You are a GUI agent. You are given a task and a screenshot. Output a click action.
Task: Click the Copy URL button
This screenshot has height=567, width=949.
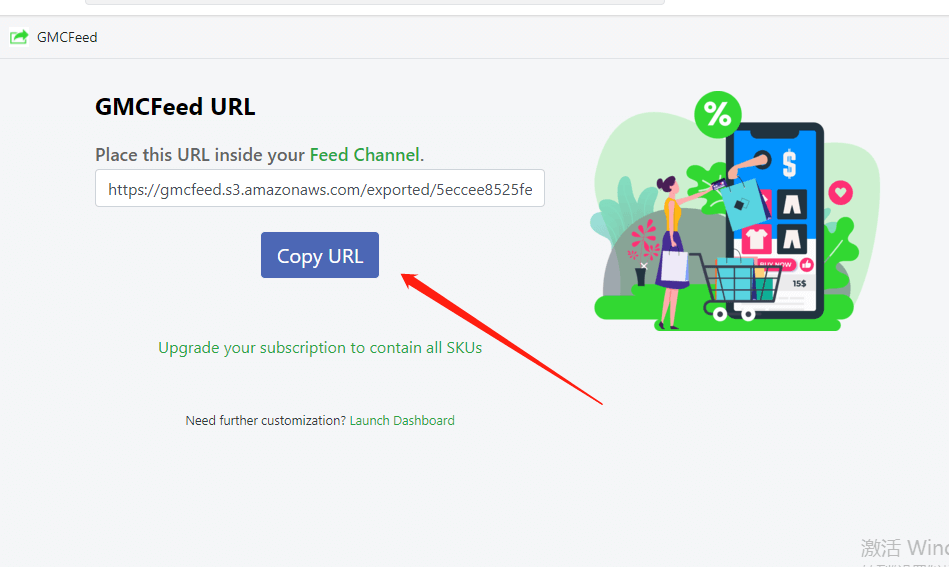tap(320, 255)
